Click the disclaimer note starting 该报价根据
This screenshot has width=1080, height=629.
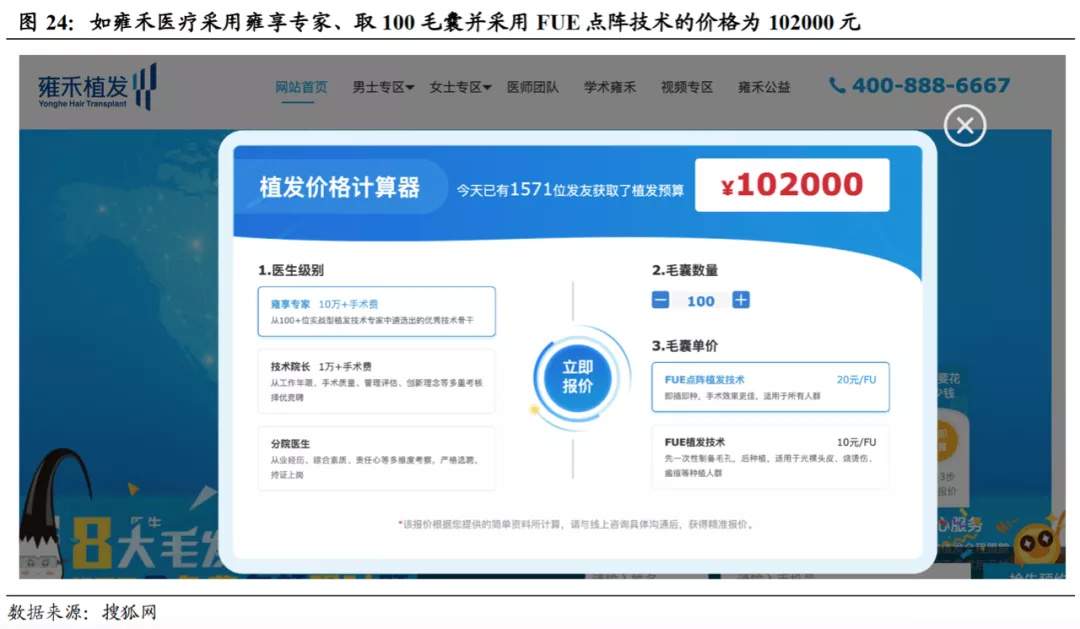tap(577, 524)
